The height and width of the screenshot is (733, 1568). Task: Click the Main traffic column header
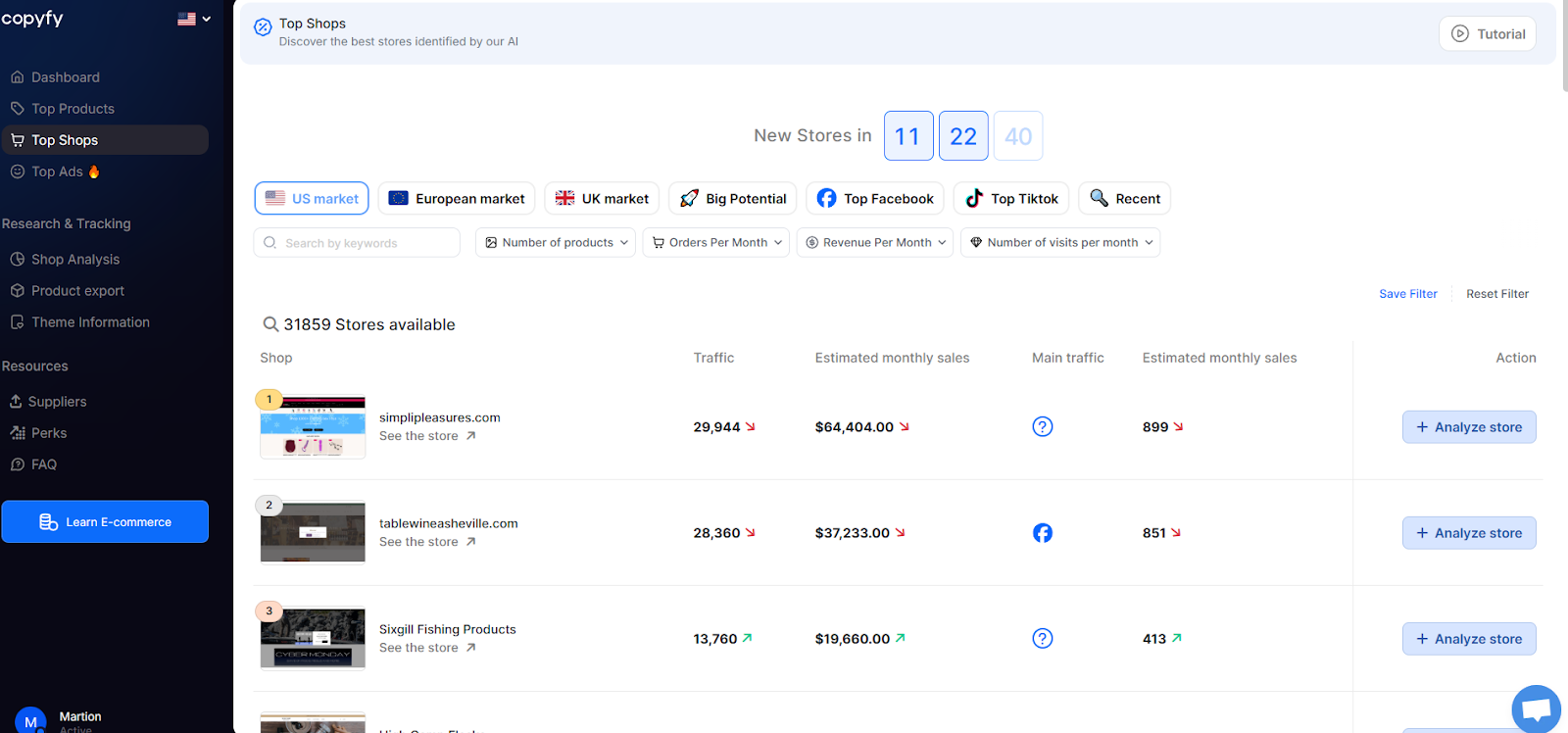point(1067,358)
